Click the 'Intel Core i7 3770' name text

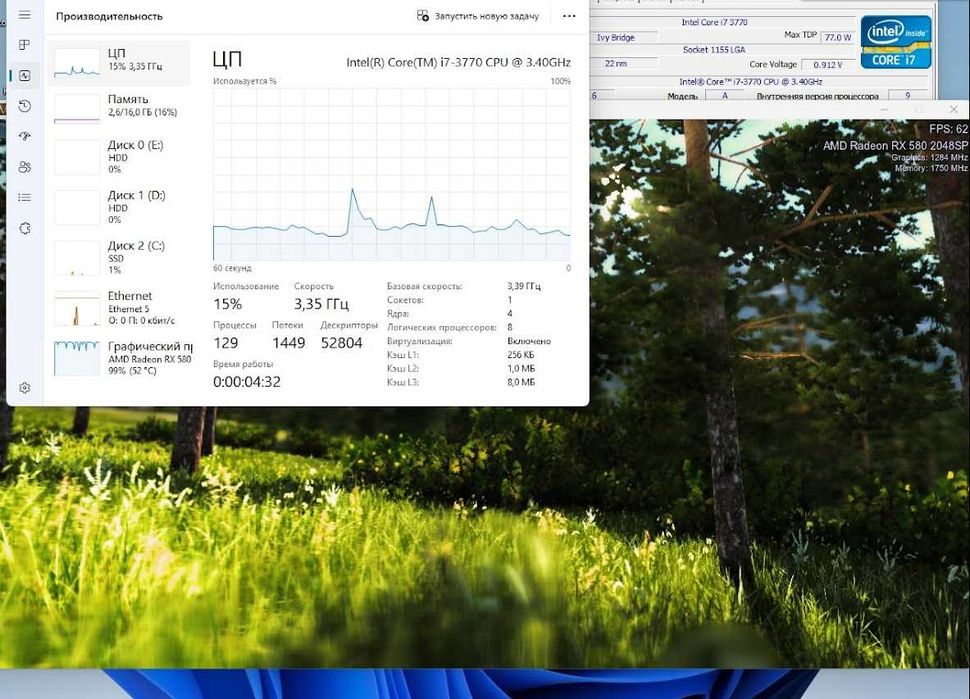point(715,22)
